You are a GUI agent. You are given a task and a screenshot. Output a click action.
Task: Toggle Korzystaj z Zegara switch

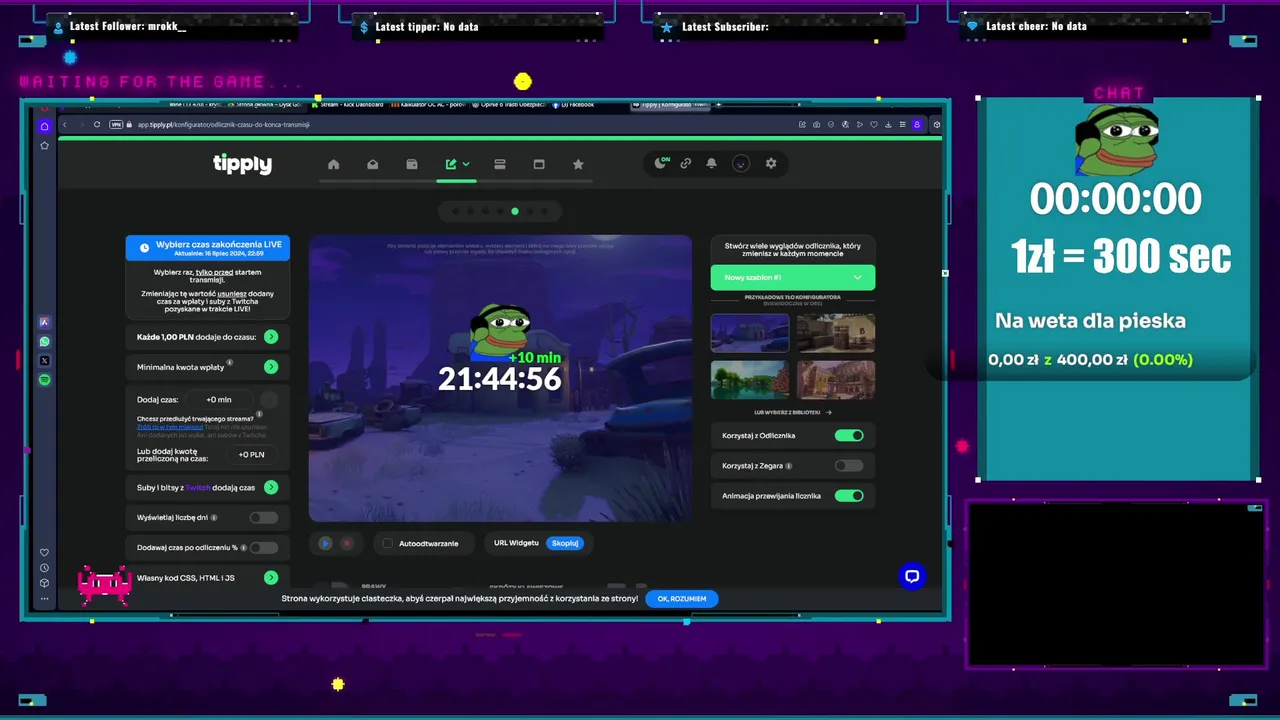849,465
